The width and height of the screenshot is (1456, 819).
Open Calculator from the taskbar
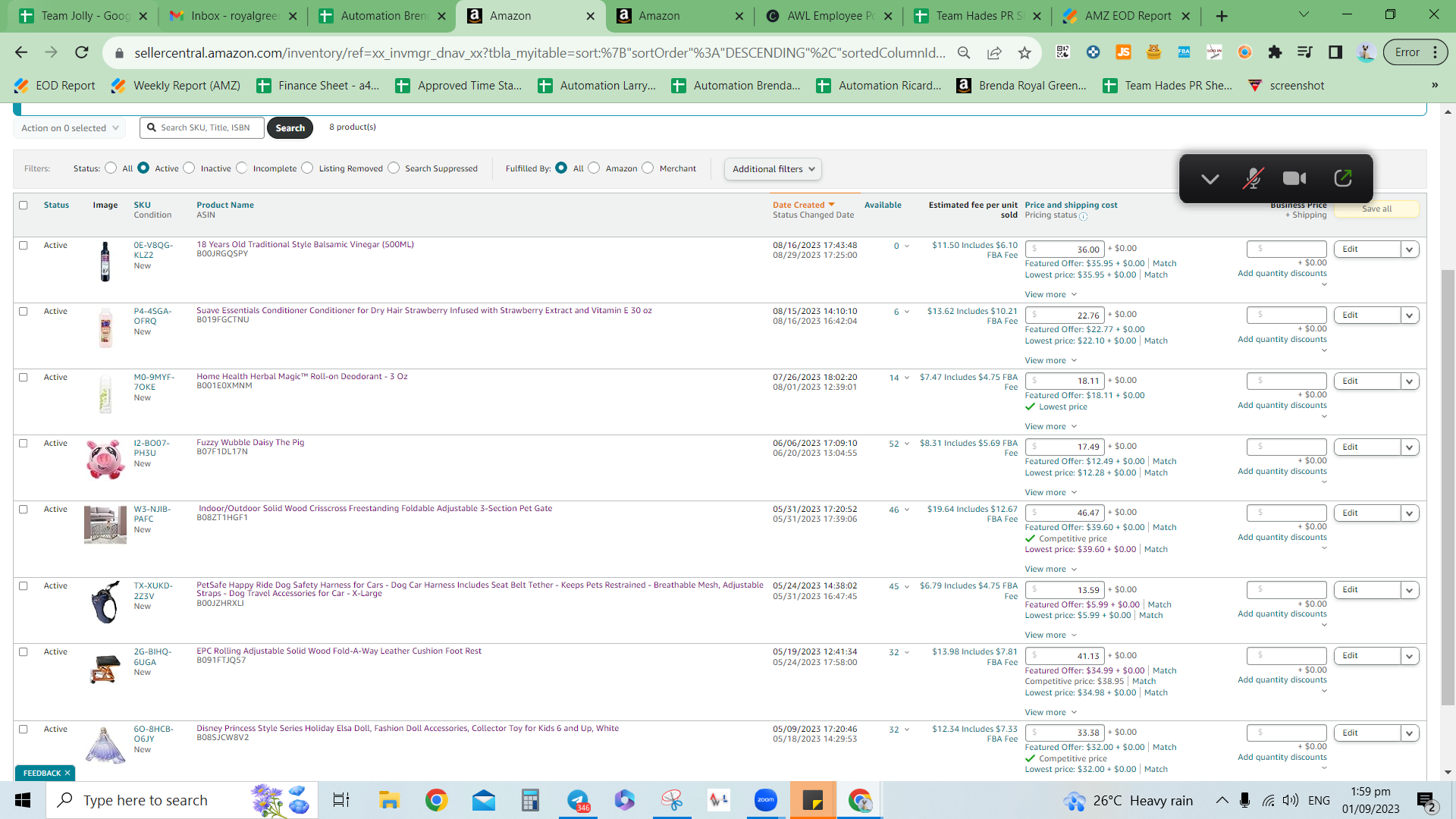point(530,800)
